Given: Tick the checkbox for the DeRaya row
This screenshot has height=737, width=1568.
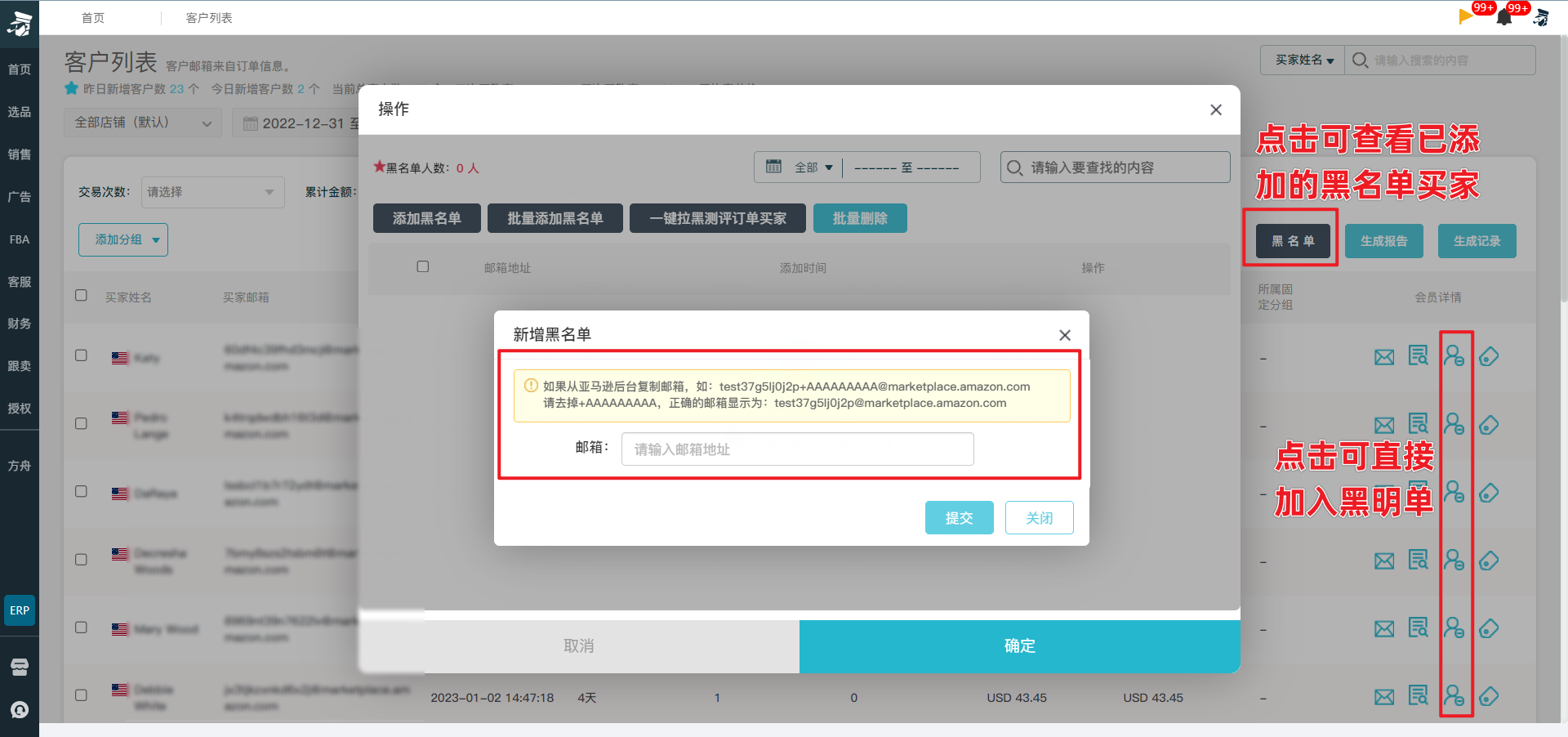Looking at the screenshot, I should click(x=81, y=491).
